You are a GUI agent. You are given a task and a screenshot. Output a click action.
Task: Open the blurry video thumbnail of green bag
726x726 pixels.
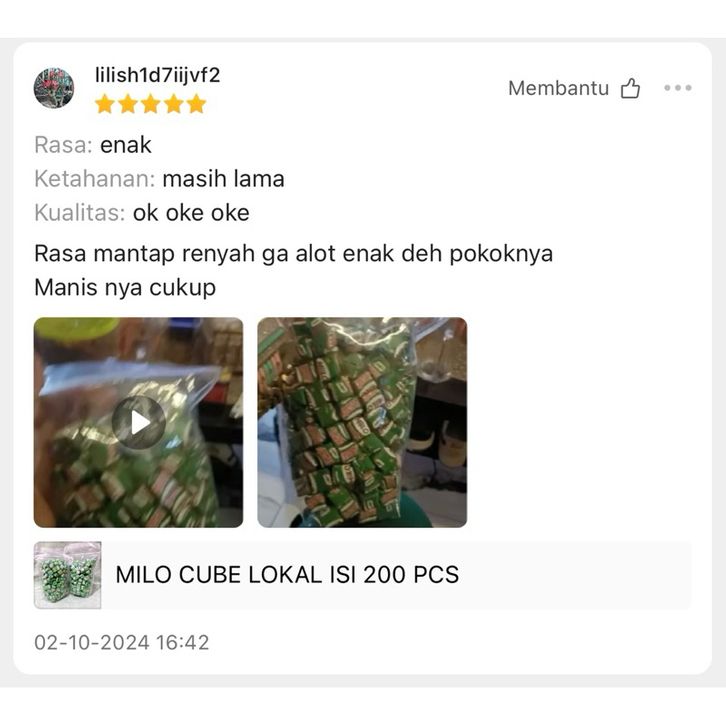pyautogui.click(x=138, y=422)
